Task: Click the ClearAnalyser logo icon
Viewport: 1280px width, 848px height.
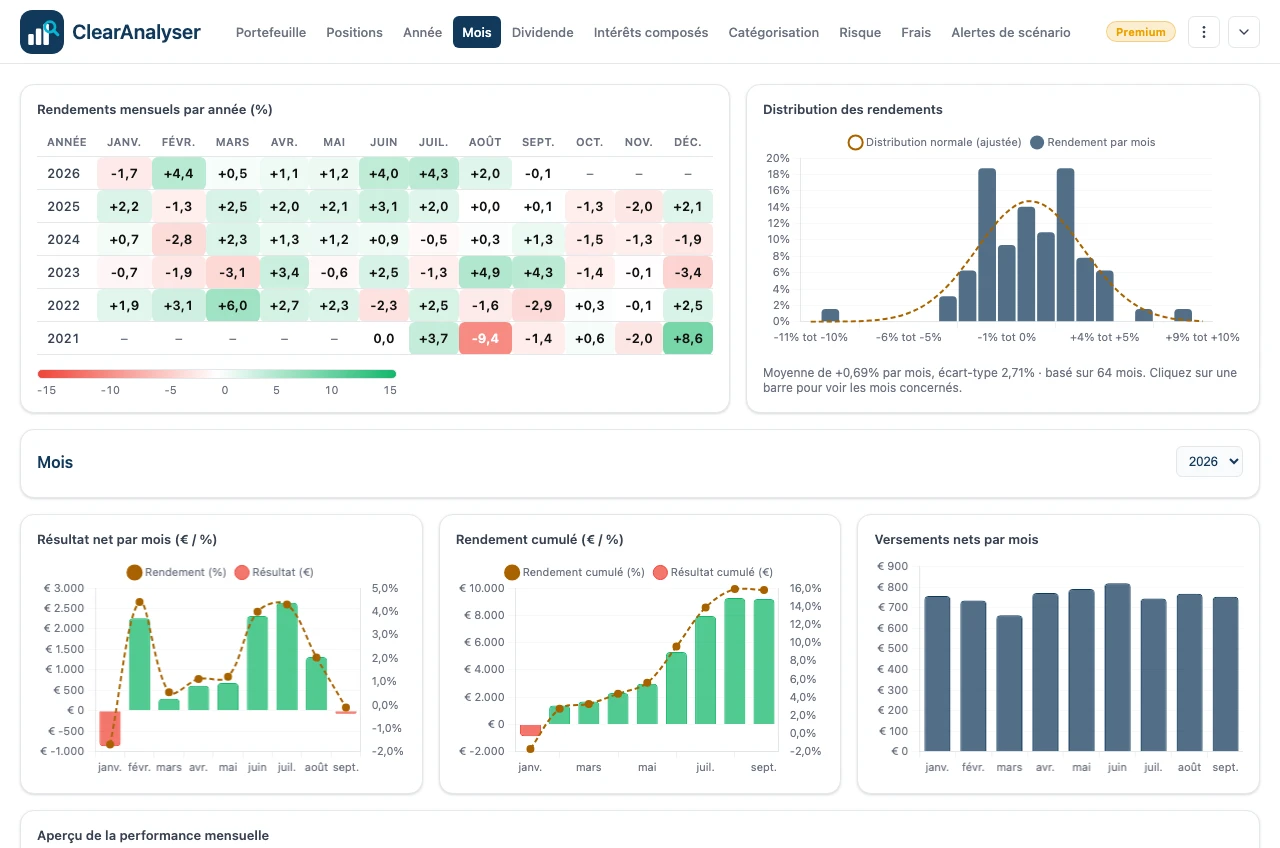Action: click(42, 32)
